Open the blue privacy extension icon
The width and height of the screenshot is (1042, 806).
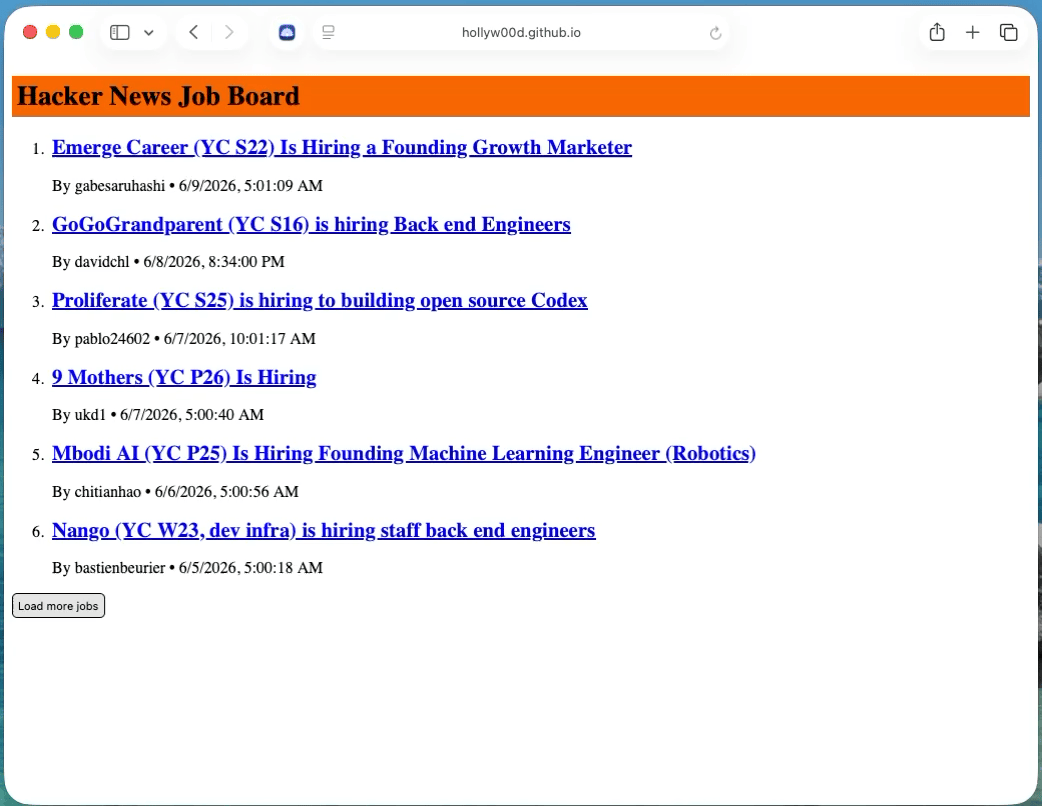[287, 33]
